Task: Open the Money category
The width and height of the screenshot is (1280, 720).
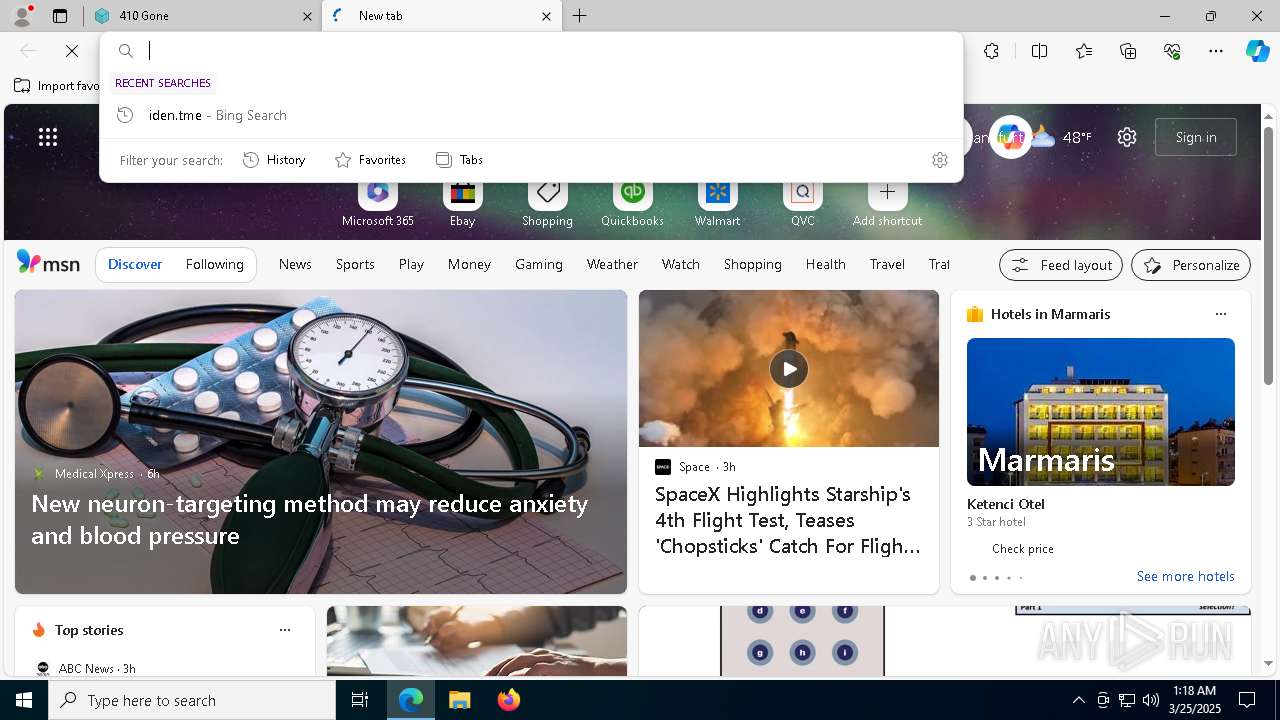Action: (469, 265)
